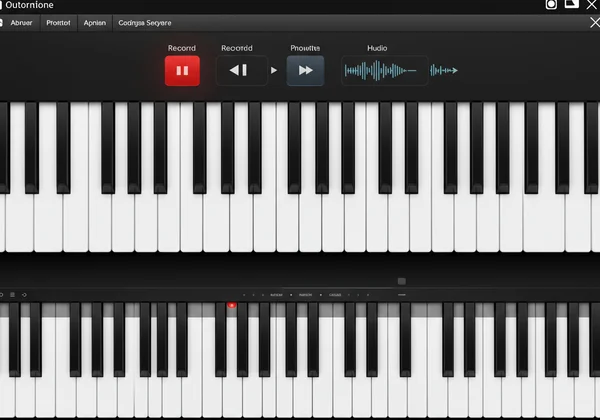This screenshot has width=600, height=420.
Task: Close the tab bar with its X
Action: [595, 23]
